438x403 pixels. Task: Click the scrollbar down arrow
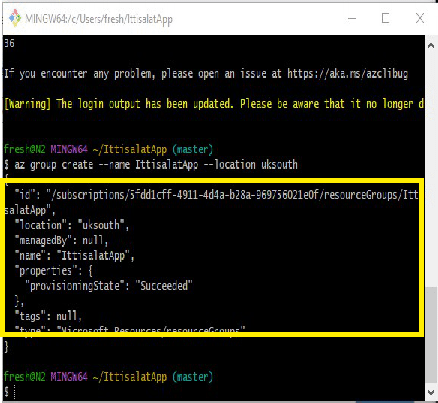(431, 392)
